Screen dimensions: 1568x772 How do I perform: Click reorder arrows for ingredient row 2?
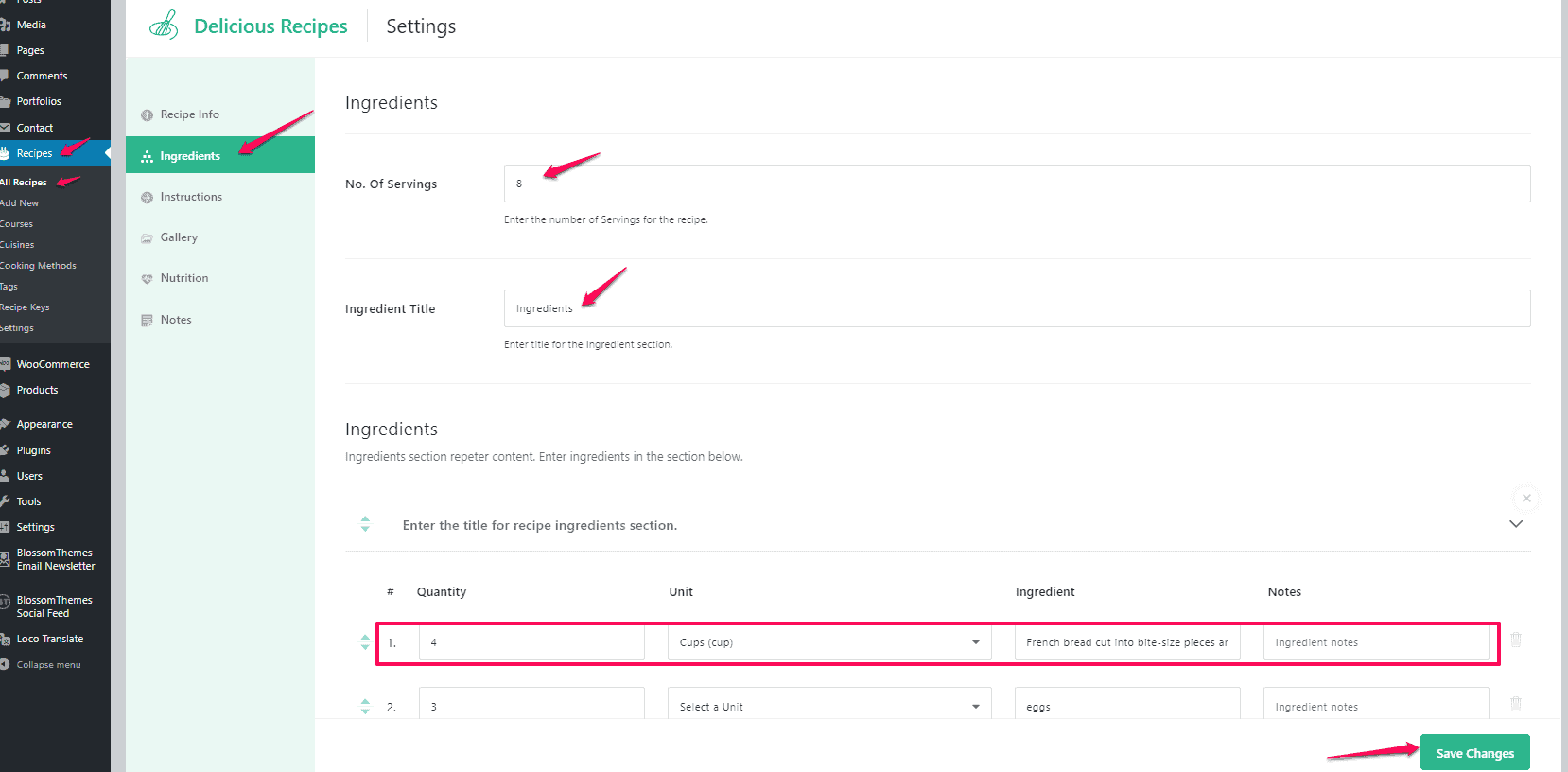coord(365,707)
